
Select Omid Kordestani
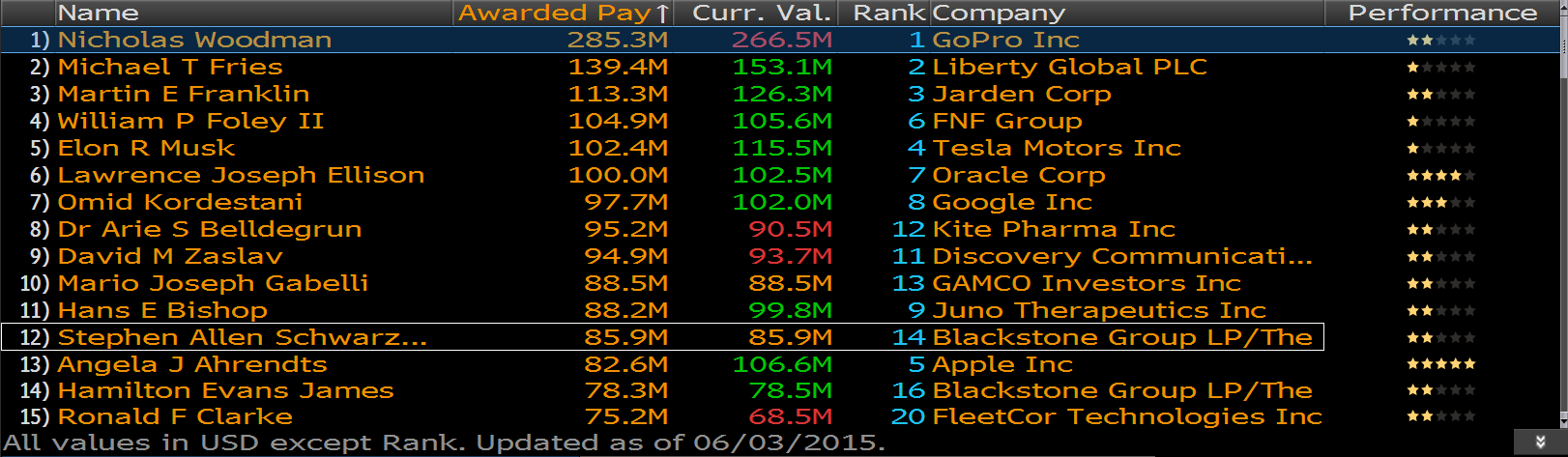pyautogui.click(x=180, y=202)
